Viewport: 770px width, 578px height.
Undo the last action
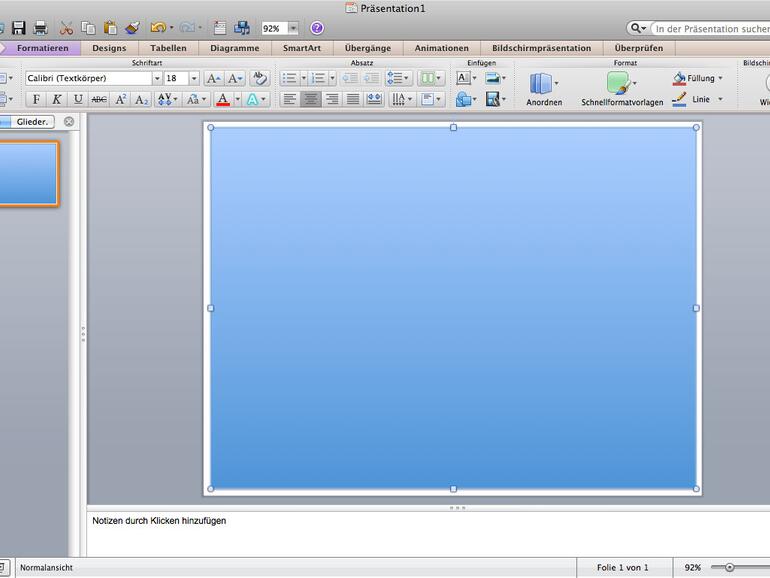point(157,28)
